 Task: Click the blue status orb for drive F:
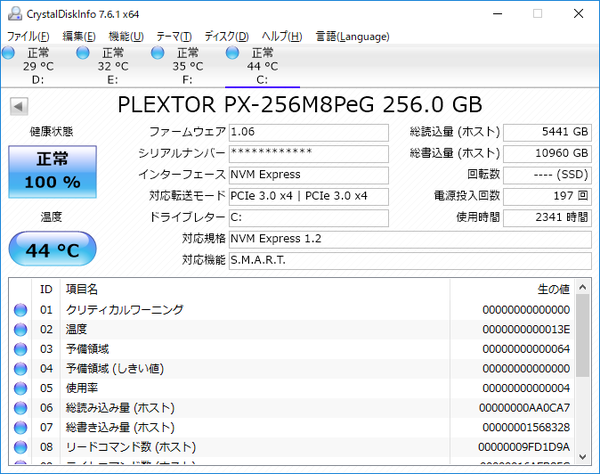pos(157,52)
